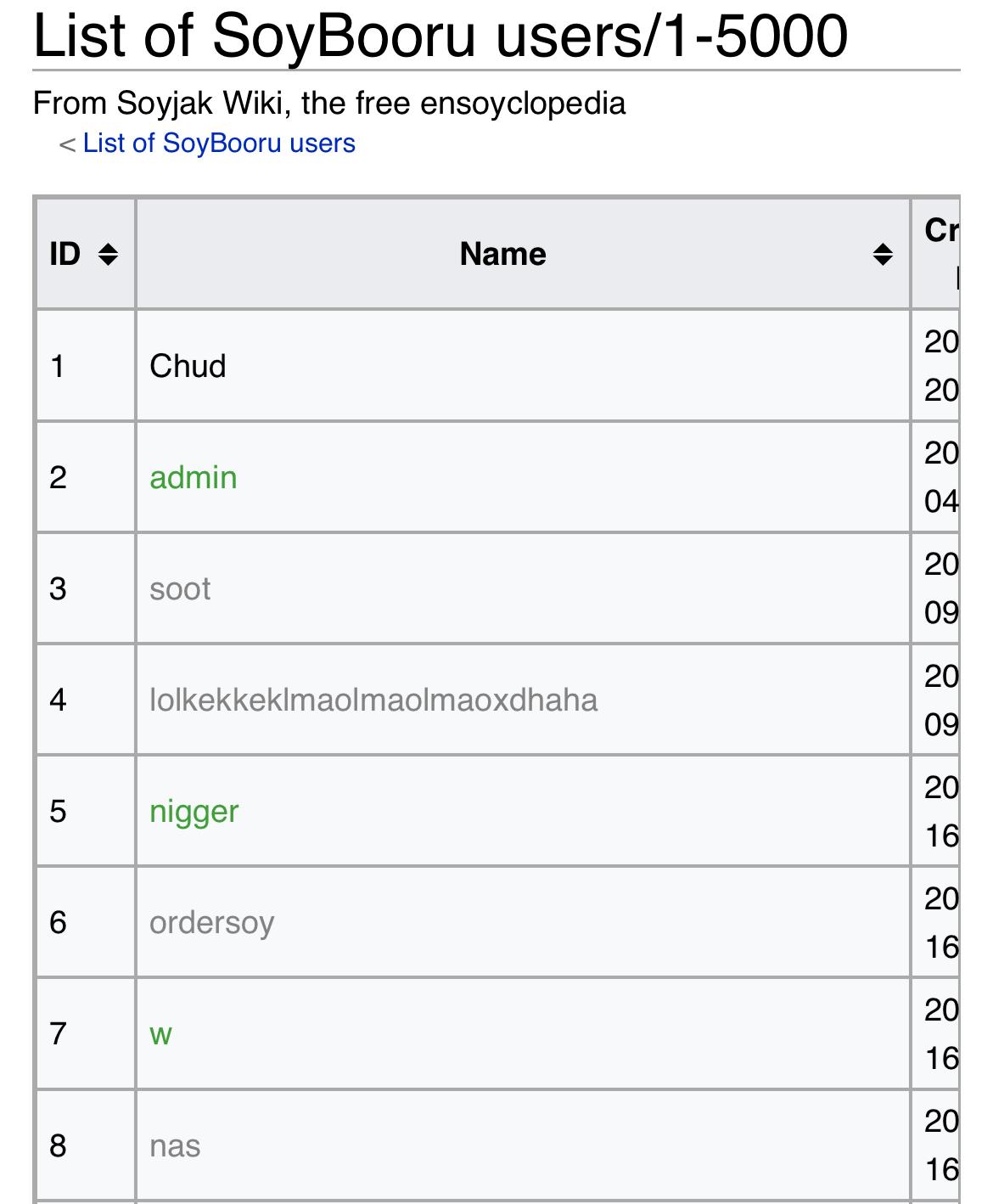Screen dimensions: 993x1204
Task: Open the lolkekkeklmaolmaolmaoxdhaha user link
Action: 373,700
